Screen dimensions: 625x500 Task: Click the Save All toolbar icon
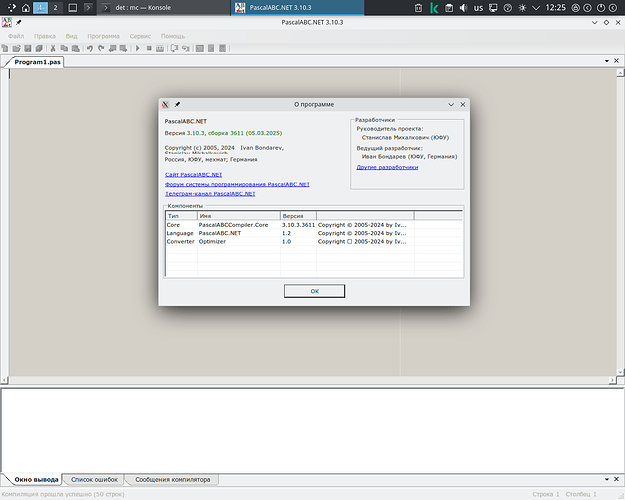39,48
